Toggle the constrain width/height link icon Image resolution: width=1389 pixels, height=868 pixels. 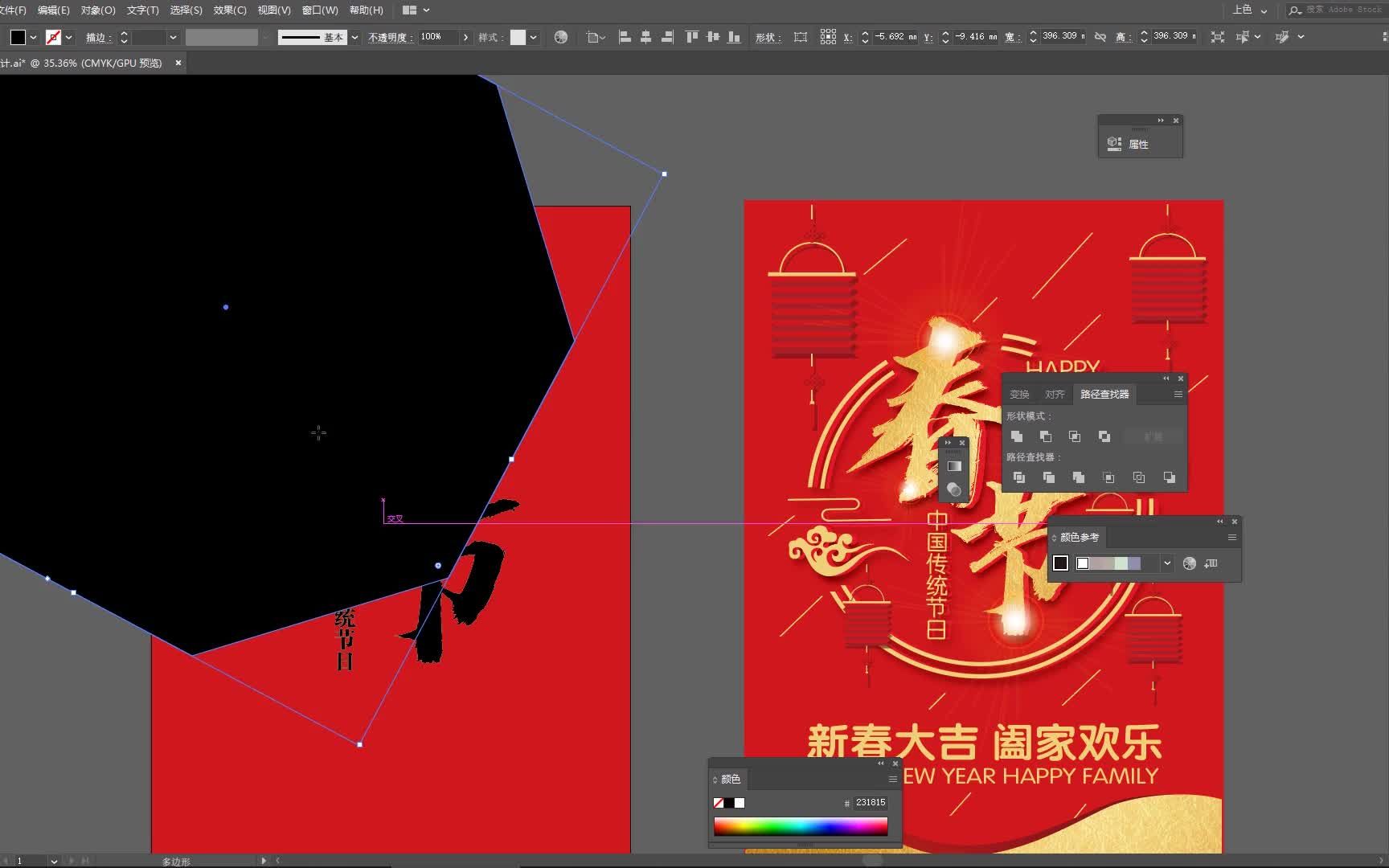pyautogui.click(x=1100, y=37)
